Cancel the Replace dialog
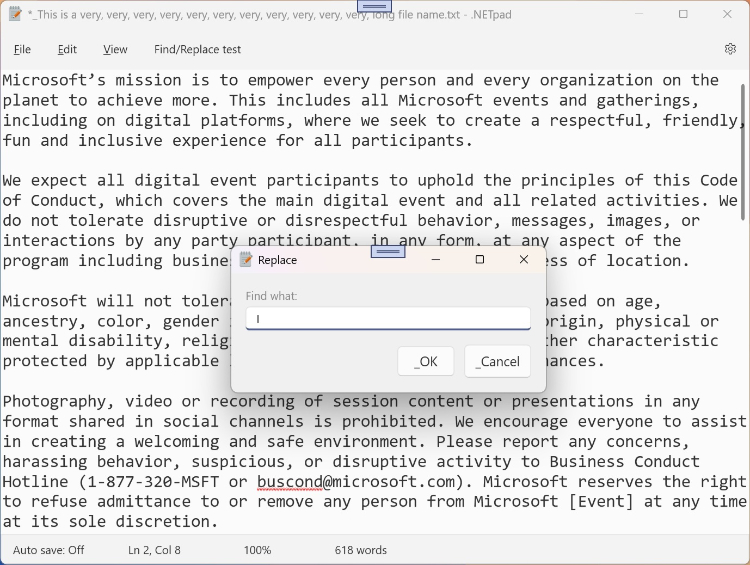Image resolution: width=750 pixels, height=565 pixels. point(497,361)
